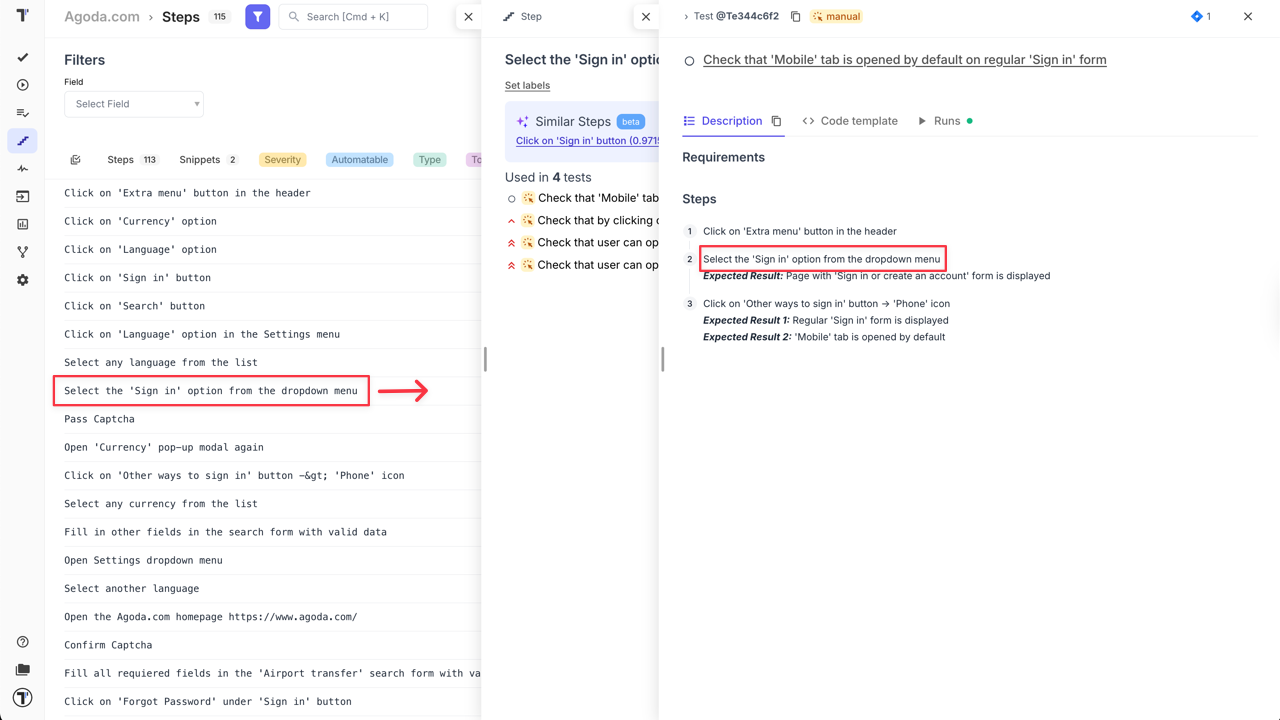Select the status circle beside 'Check that Mobile tab' test
1280x720 pixels.
(x=510, y=198)
